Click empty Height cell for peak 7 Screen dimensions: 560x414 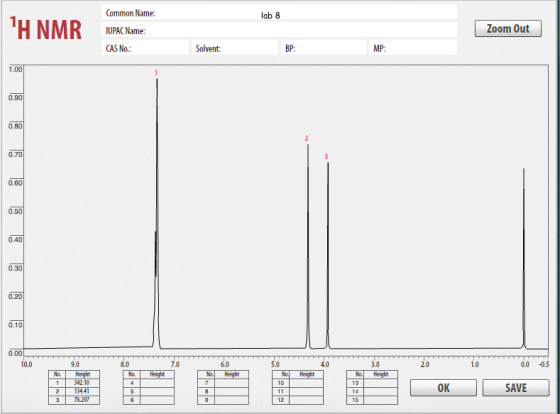(x=231, y=383)
